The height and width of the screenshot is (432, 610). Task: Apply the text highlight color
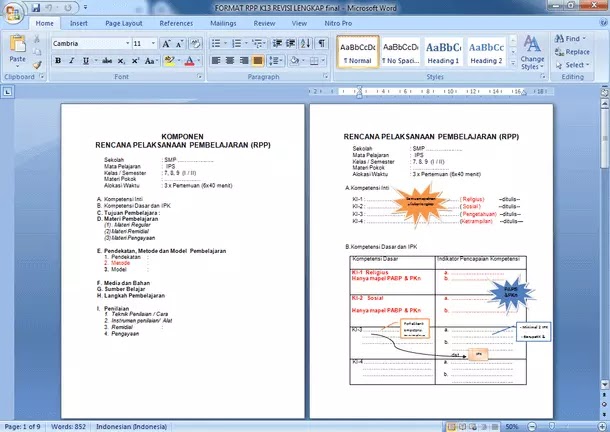click(x=170, y=61)
